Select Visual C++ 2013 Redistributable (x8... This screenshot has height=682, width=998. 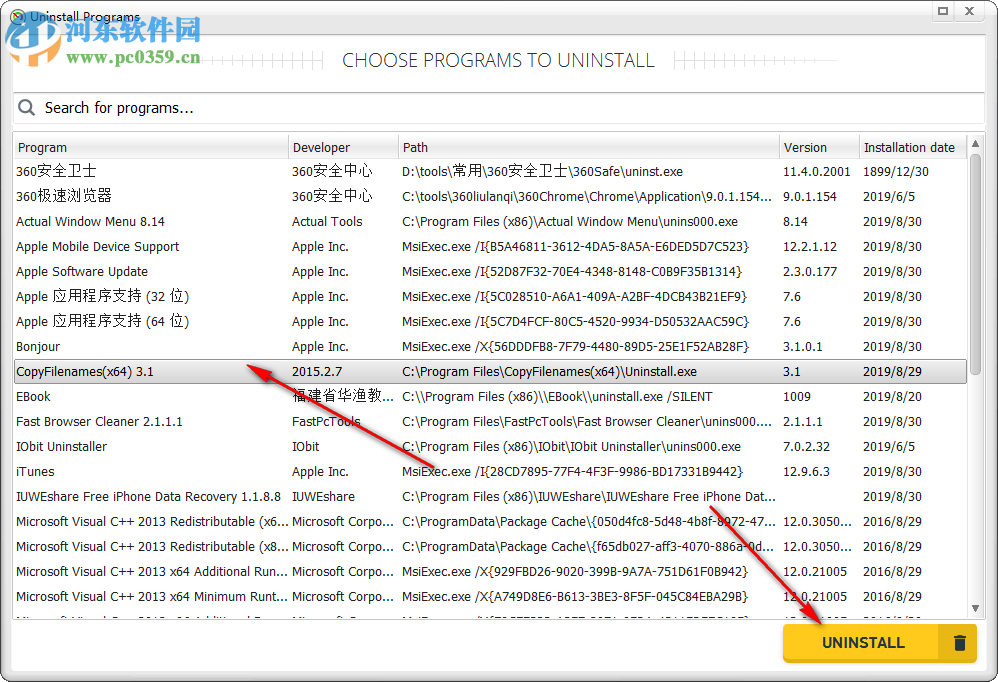point(490,546)
